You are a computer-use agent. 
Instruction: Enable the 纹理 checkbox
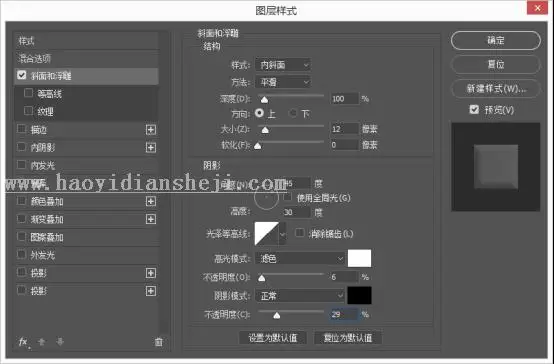point(28,111)
